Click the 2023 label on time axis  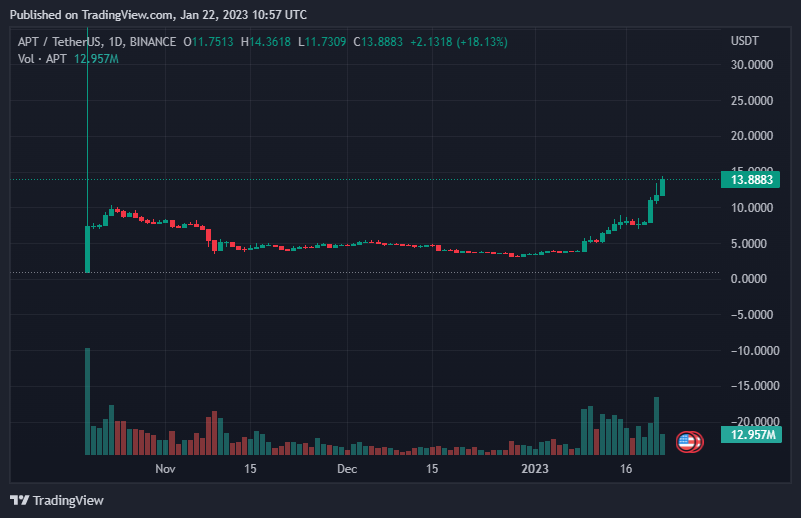click(535, 468)
